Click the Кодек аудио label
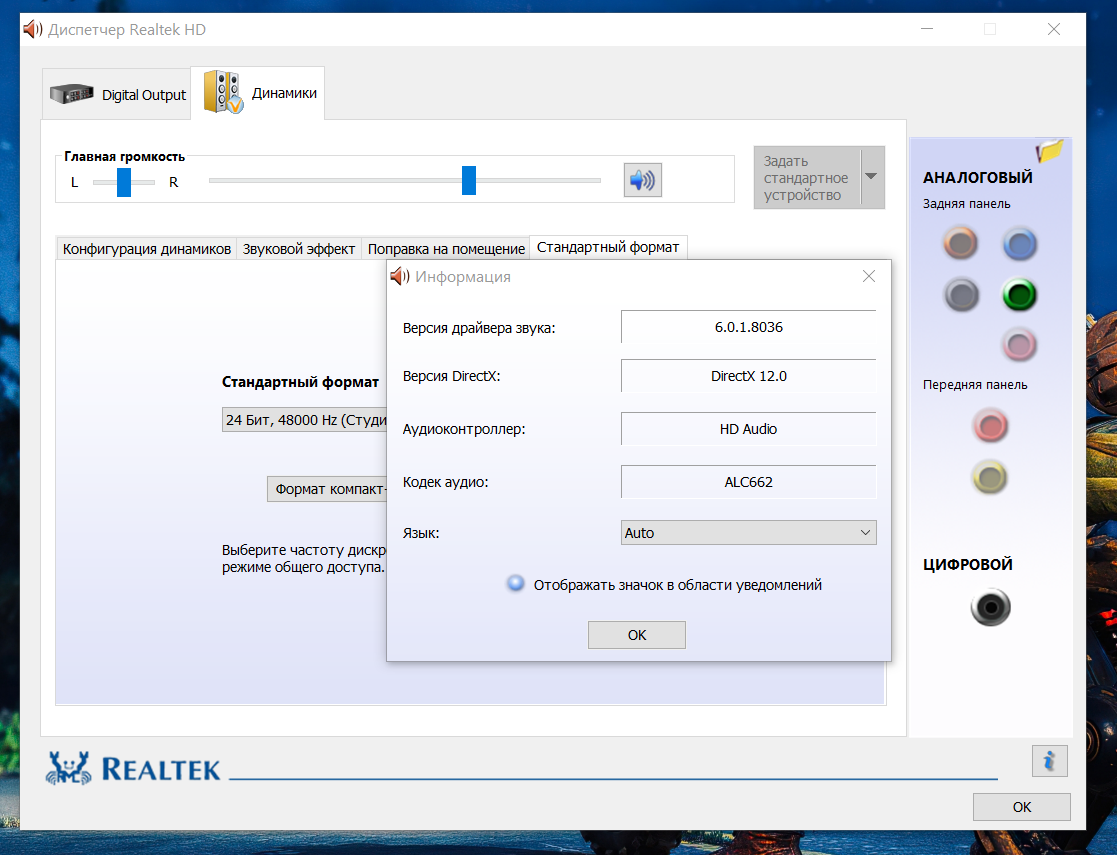Image resolution: width=1117 pixels, height=855 pixels. [x=445, y=482]
